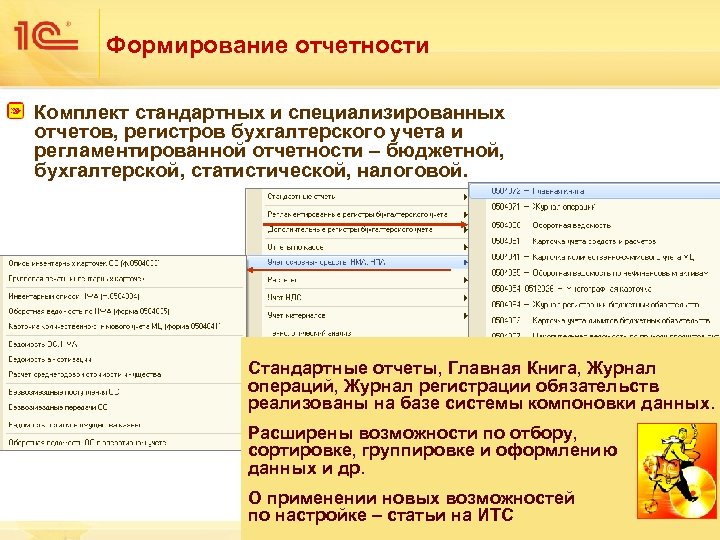Expand submenu arrow of Расчеты
The image size is (720, 540).
(465, 280)
